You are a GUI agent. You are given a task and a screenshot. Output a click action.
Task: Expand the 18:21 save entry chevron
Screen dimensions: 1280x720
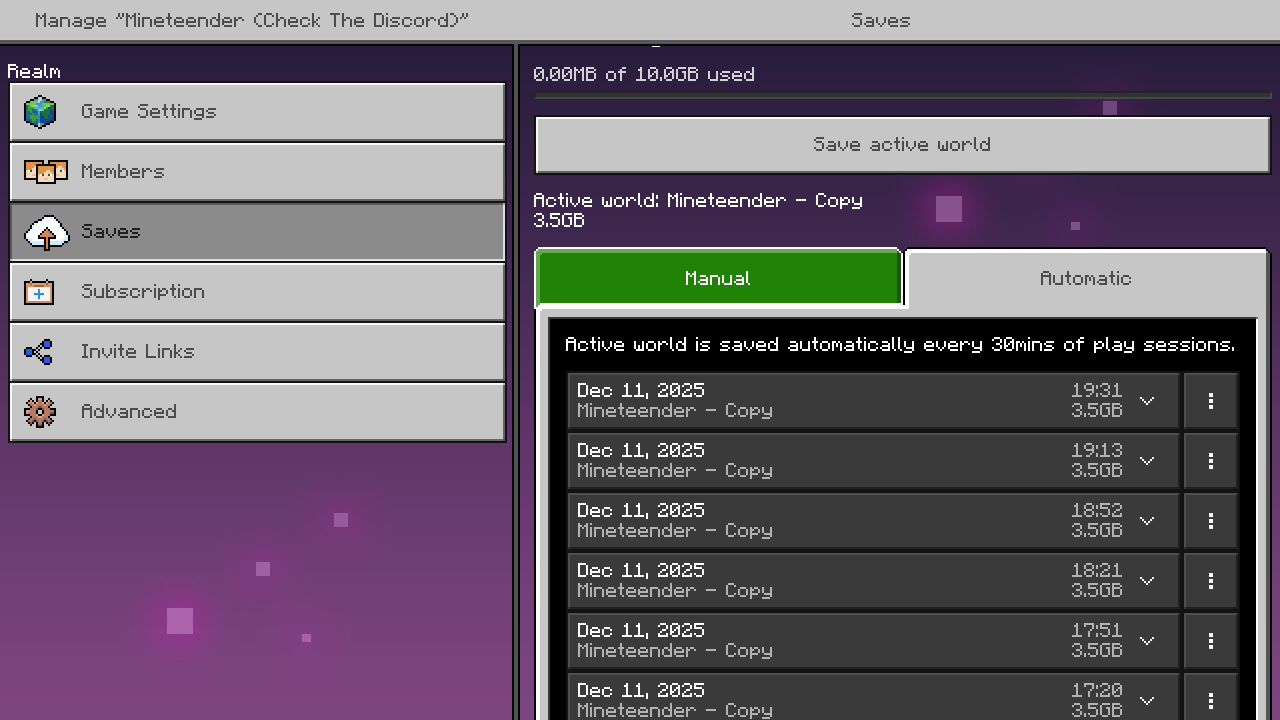pos(1147,581)
